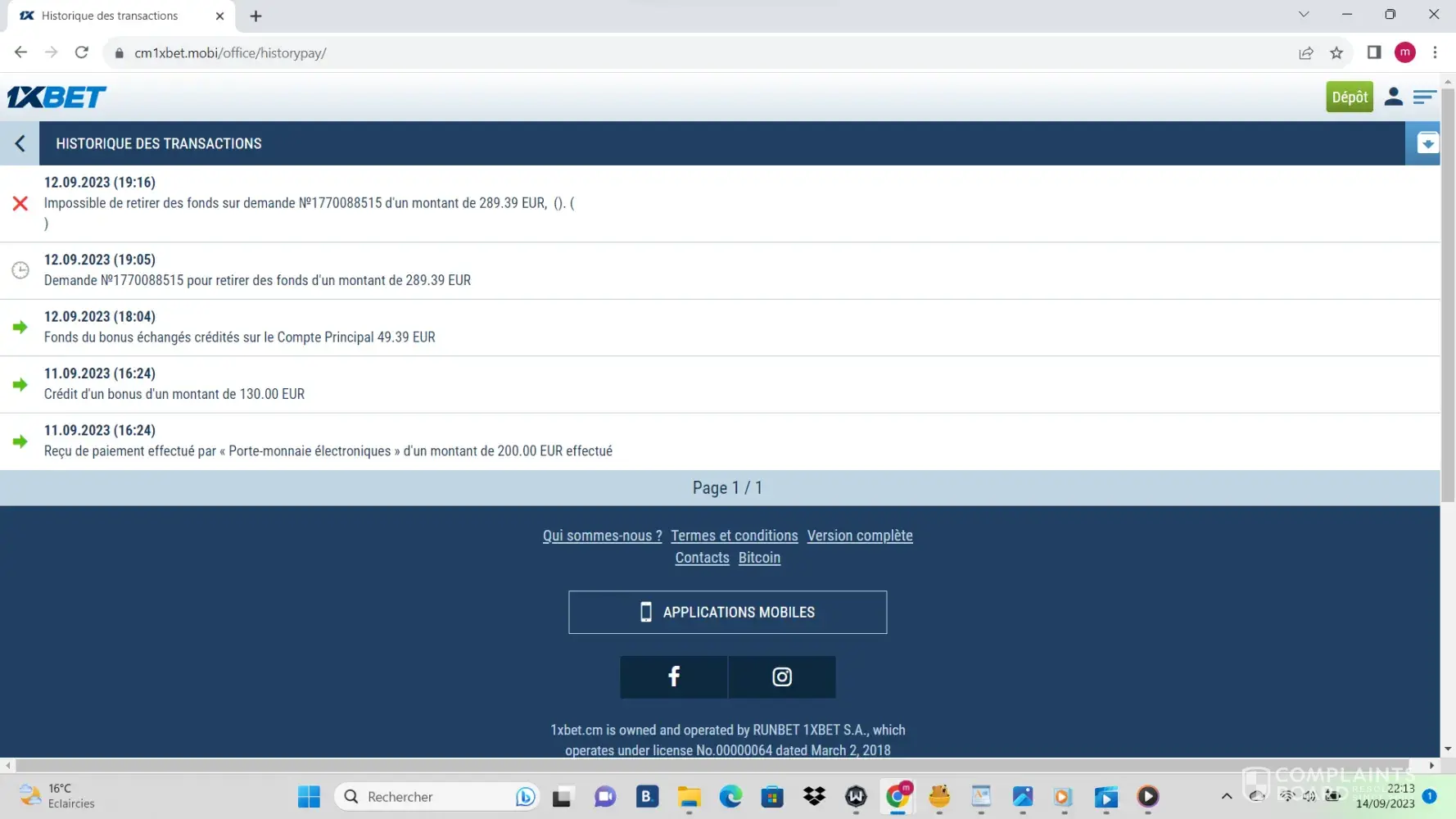
Task: Open the Chrome three-dot menu
Action: point(1435,53)
